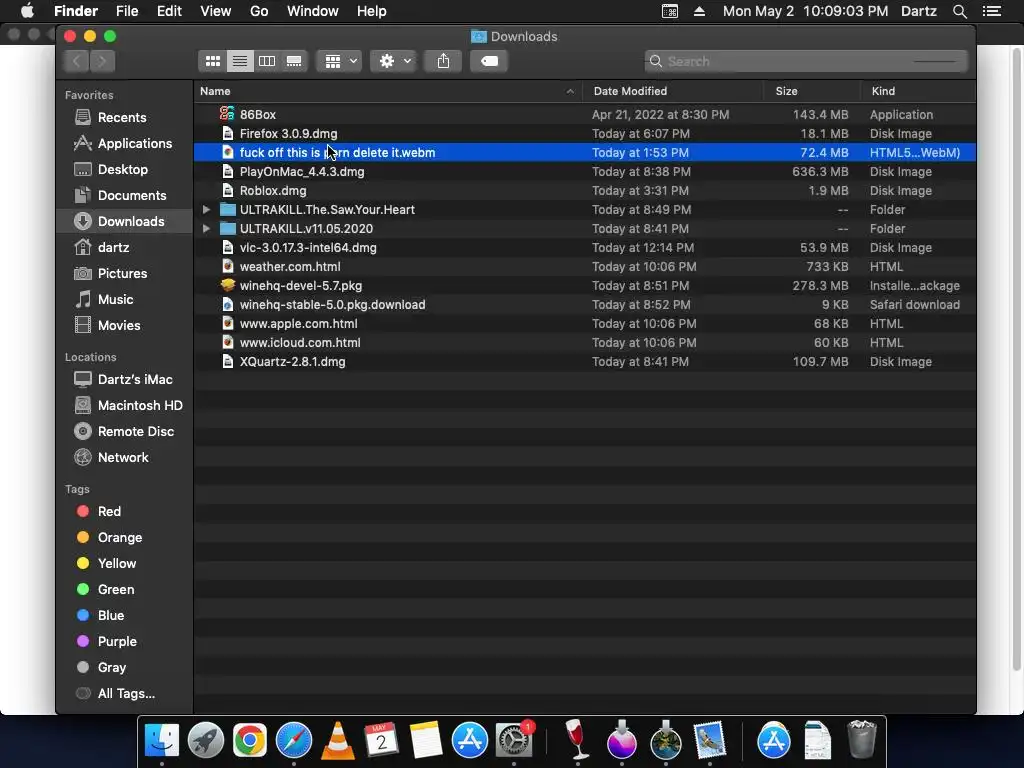This screenshot has width=1024, height=768.
Task: Sort by the Kind column header
Action: (918, 91)
